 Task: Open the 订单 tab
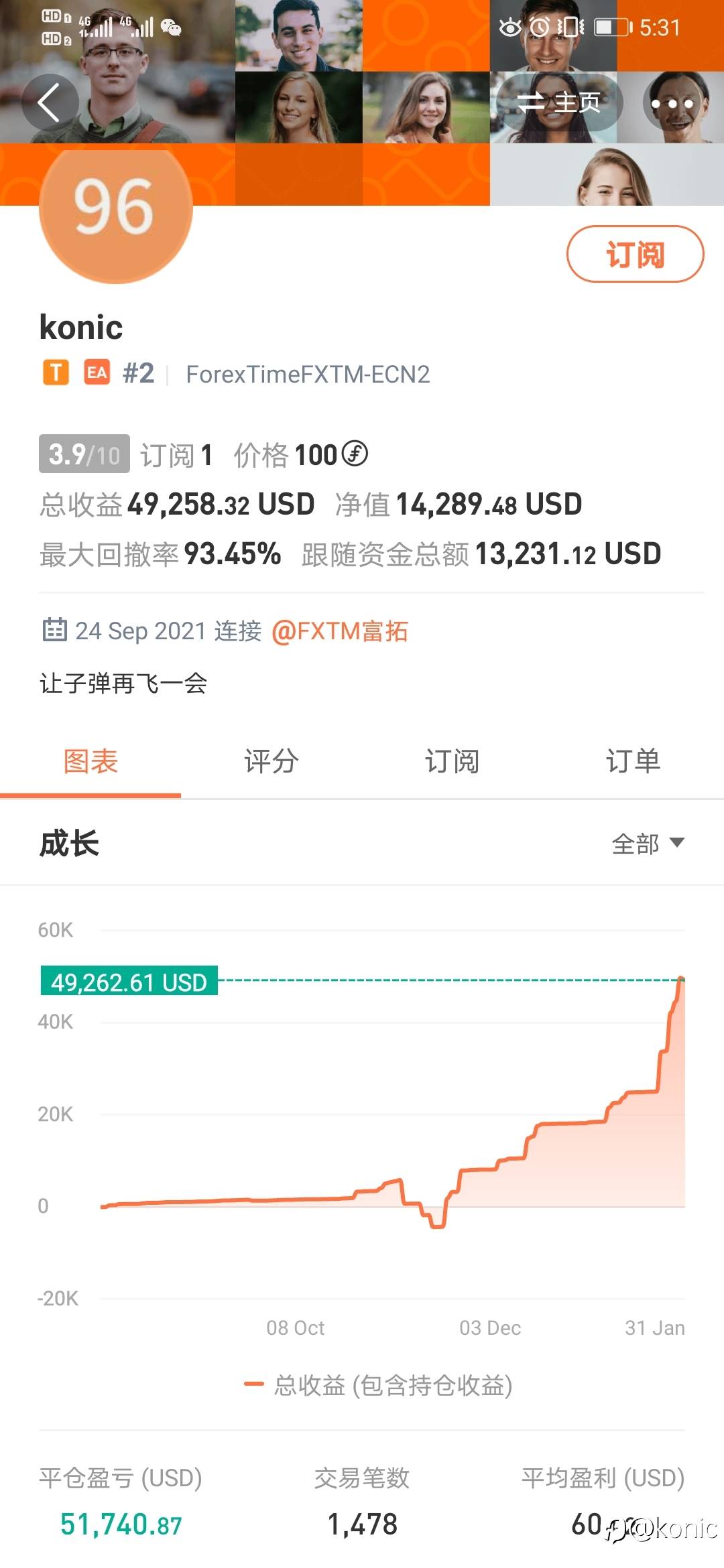pos(633,761)
